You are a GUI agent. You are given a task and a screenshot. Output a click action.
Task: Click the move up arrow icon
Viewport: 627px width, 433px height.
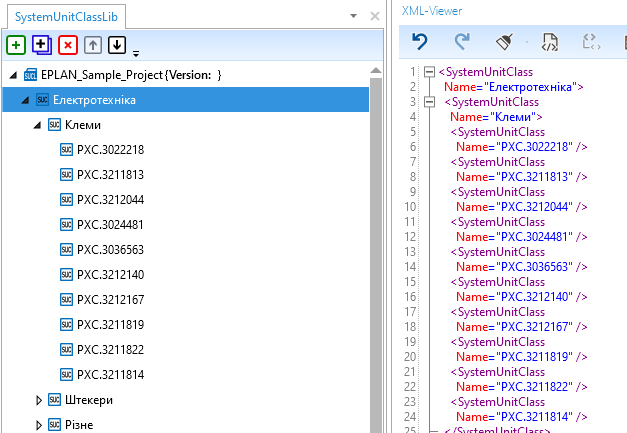point(93,45)
